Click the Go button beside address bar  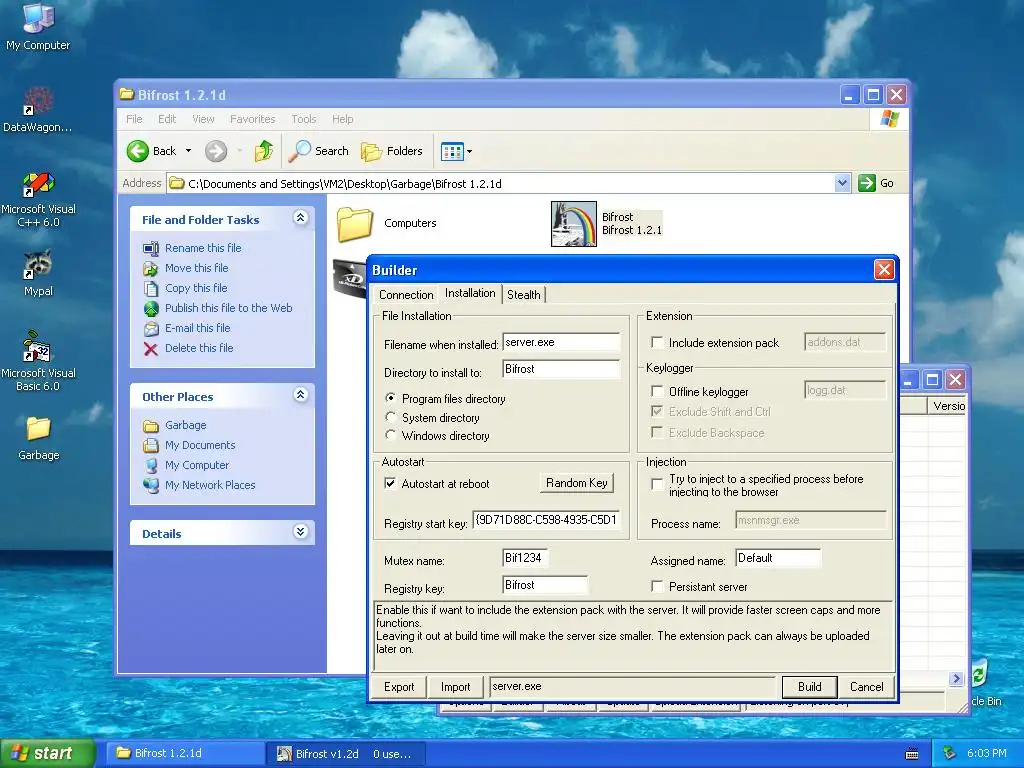[876, 183]
